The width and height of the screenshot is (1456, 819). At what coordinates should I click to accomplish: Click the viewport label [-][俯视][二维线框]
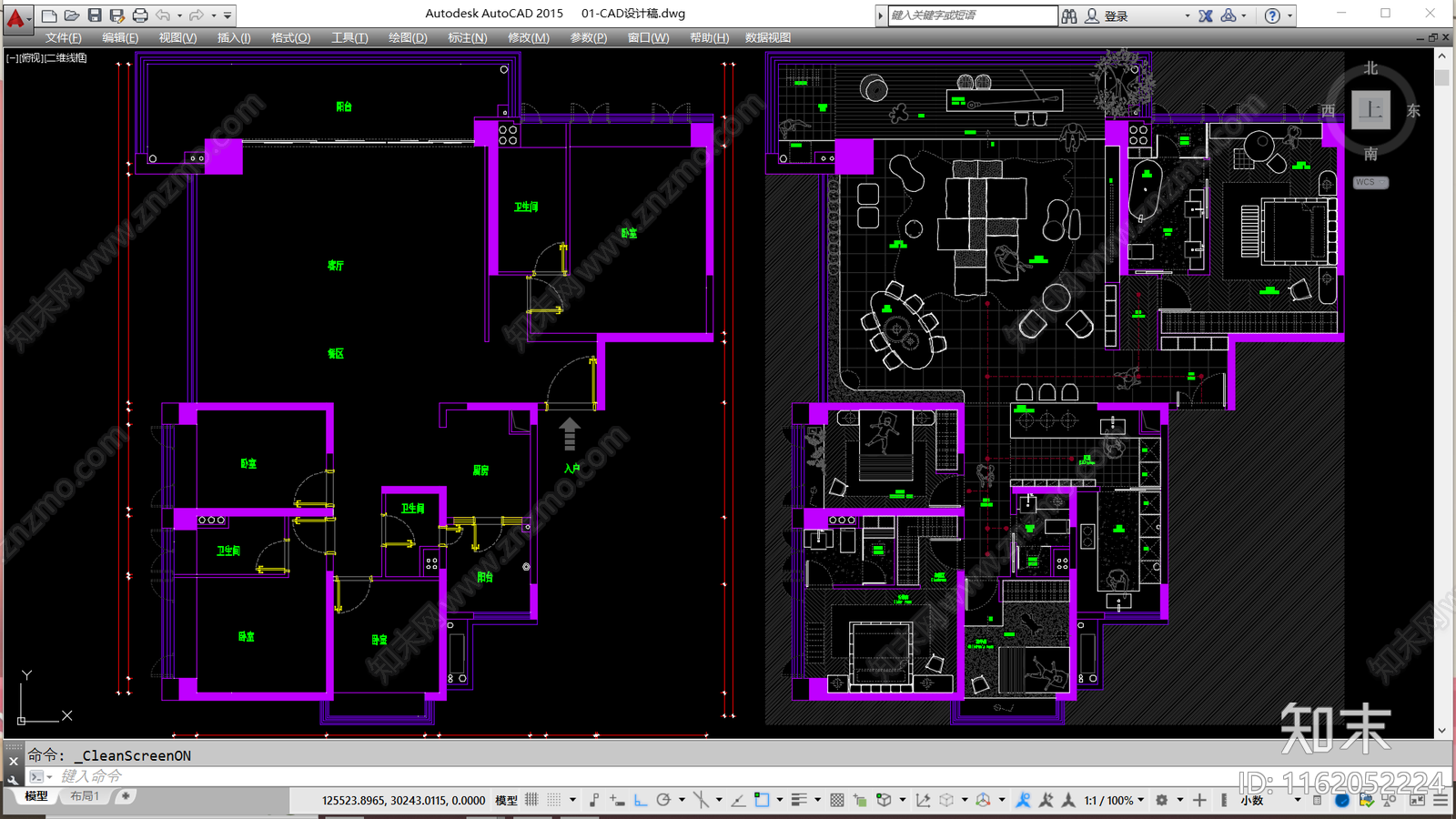[46, 57]
